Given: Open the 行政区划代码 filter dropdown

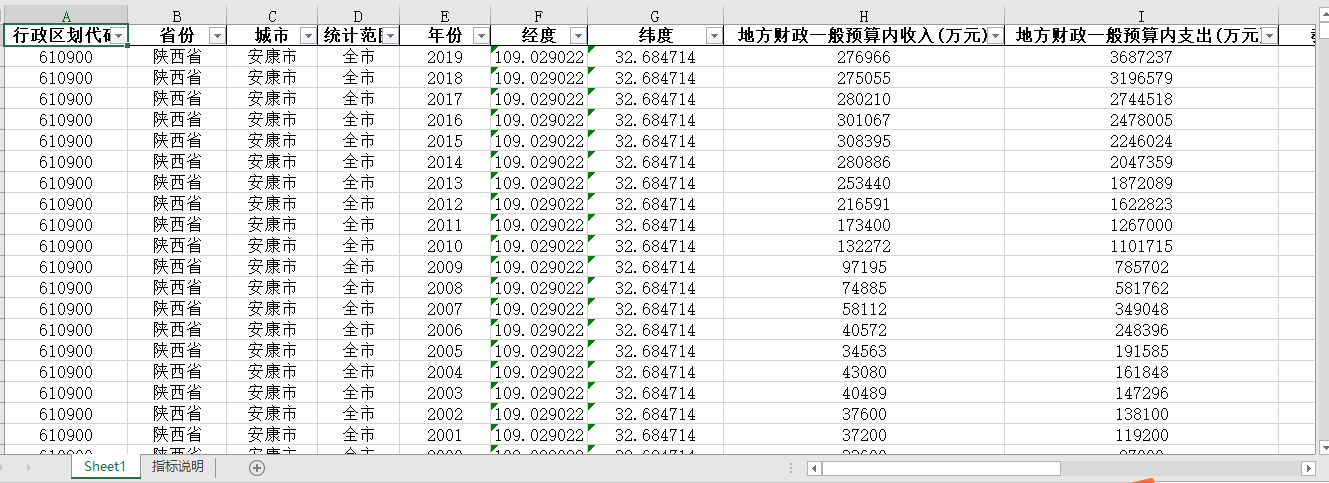Looking at the screenshot, I should pyautogui.click(x=119, y=36).
